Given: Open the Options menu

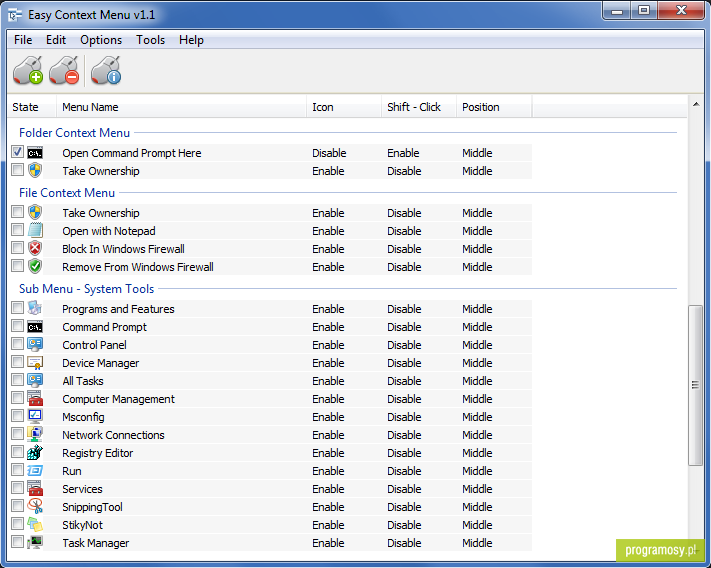Looking at the screenshot, I should click(101, 40).
